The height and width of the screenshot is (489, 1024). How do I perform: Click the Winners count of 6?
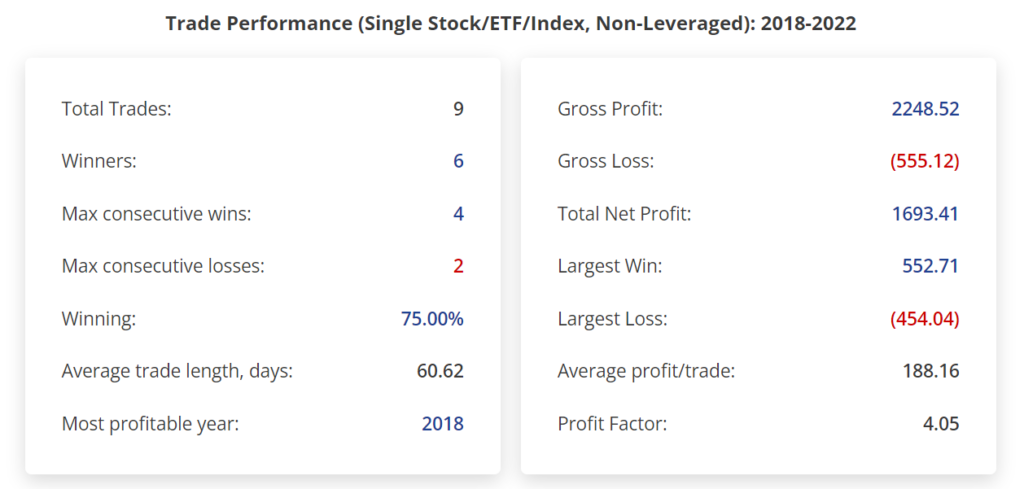(x=458, y=161)
